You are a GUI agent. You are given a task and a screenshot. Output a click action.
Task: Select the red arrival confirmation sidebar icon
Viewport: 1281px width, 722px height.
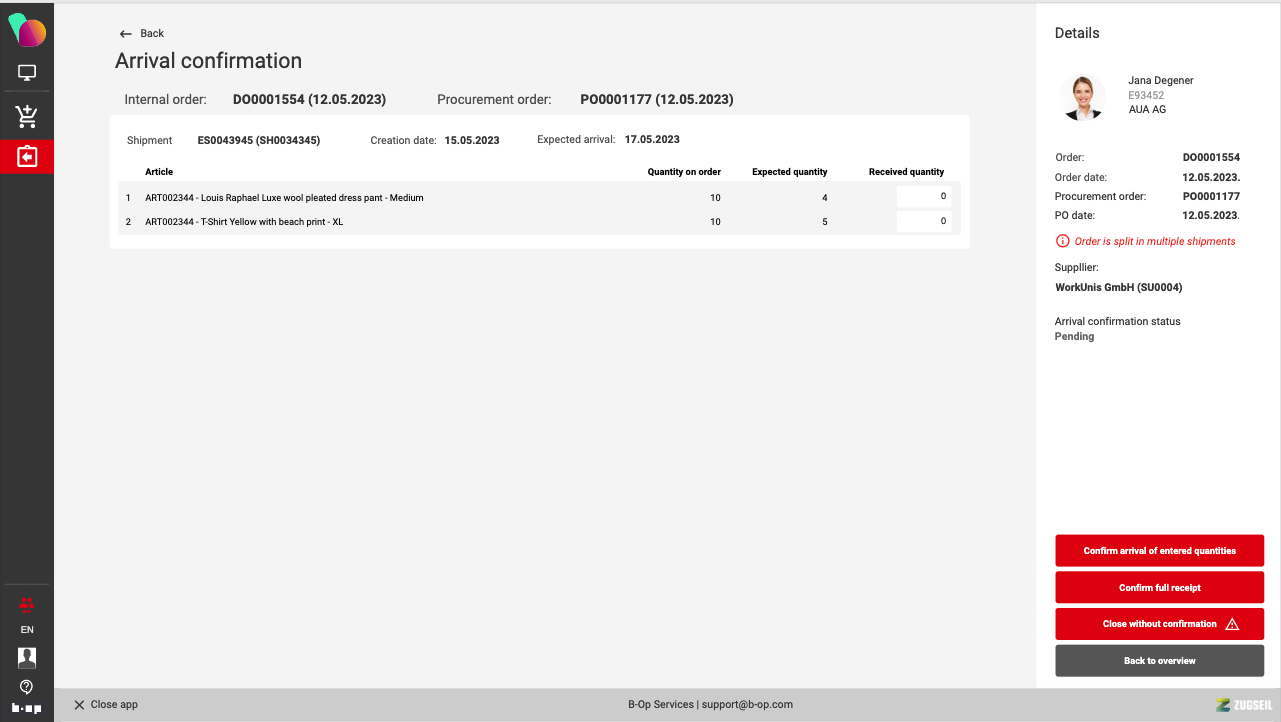27,157
